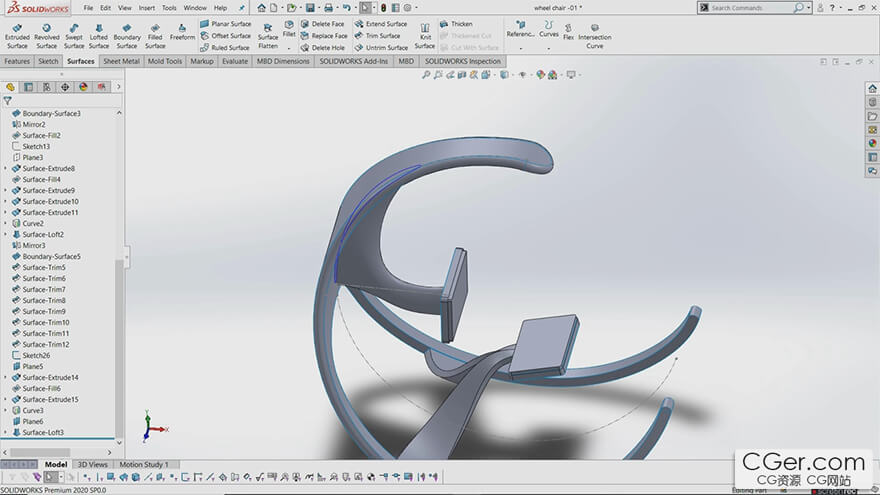The height and width of the screenshot is (495, 880).
Task: Open the Tools menu
Action: click(x=169, y=8)
